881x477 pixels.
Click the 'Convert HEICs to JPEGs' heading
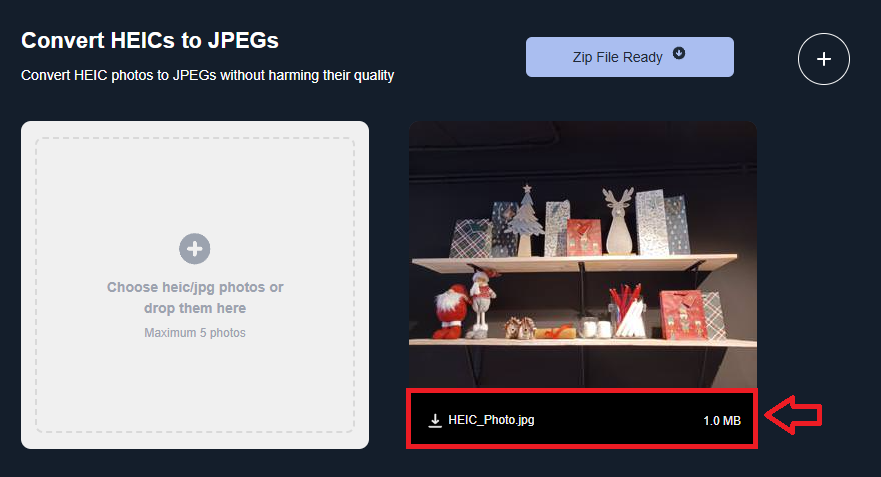click(150, 40)
